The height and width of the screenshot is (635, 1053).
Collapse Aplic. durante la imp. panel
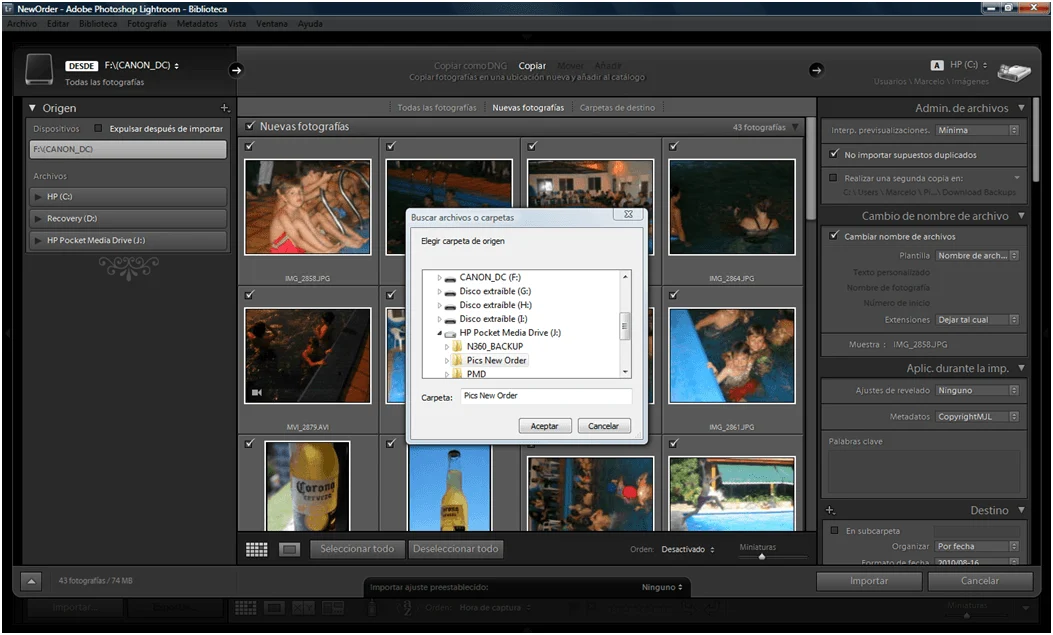(1021, 368)
